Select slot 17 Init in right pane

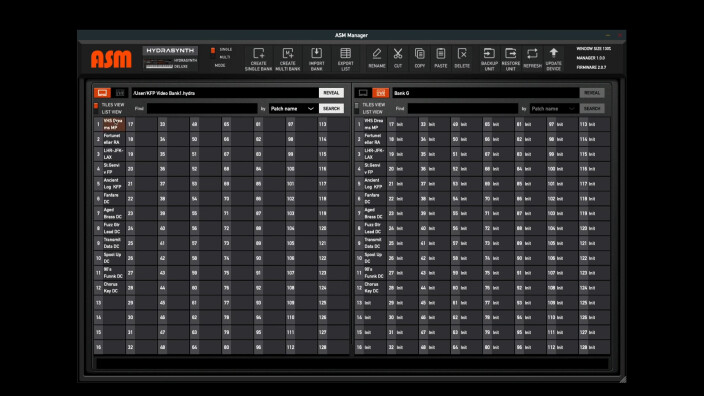402,124
